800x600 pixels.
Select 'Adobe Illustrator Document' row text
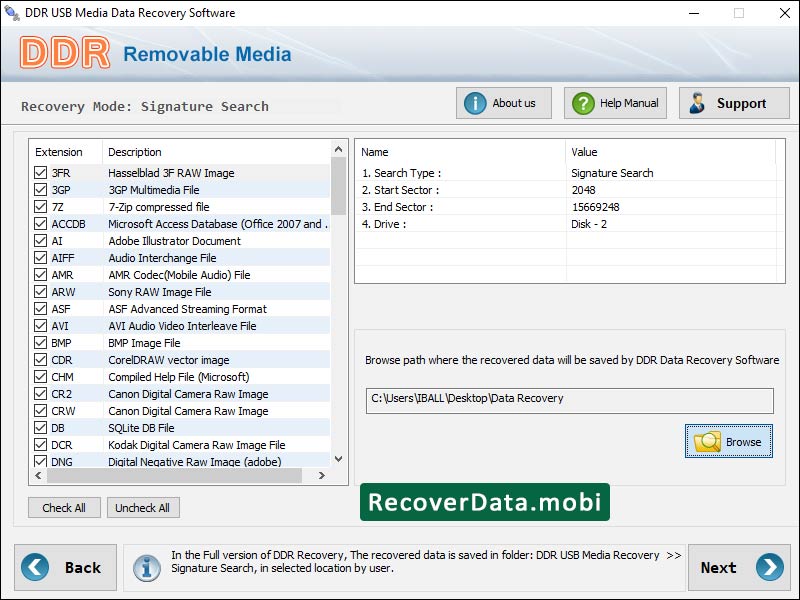point(174,241)
